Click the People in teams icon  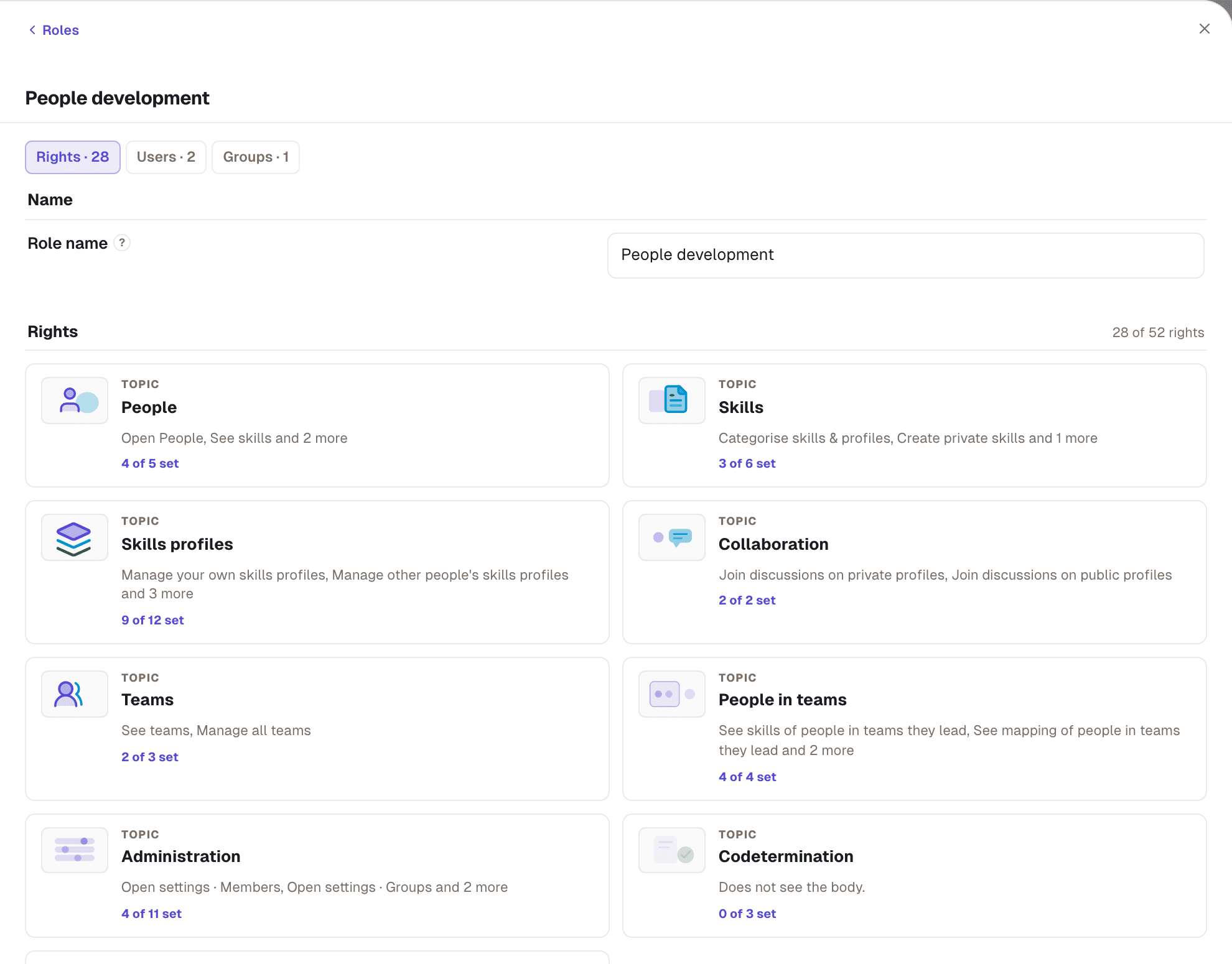pos(672,694)
